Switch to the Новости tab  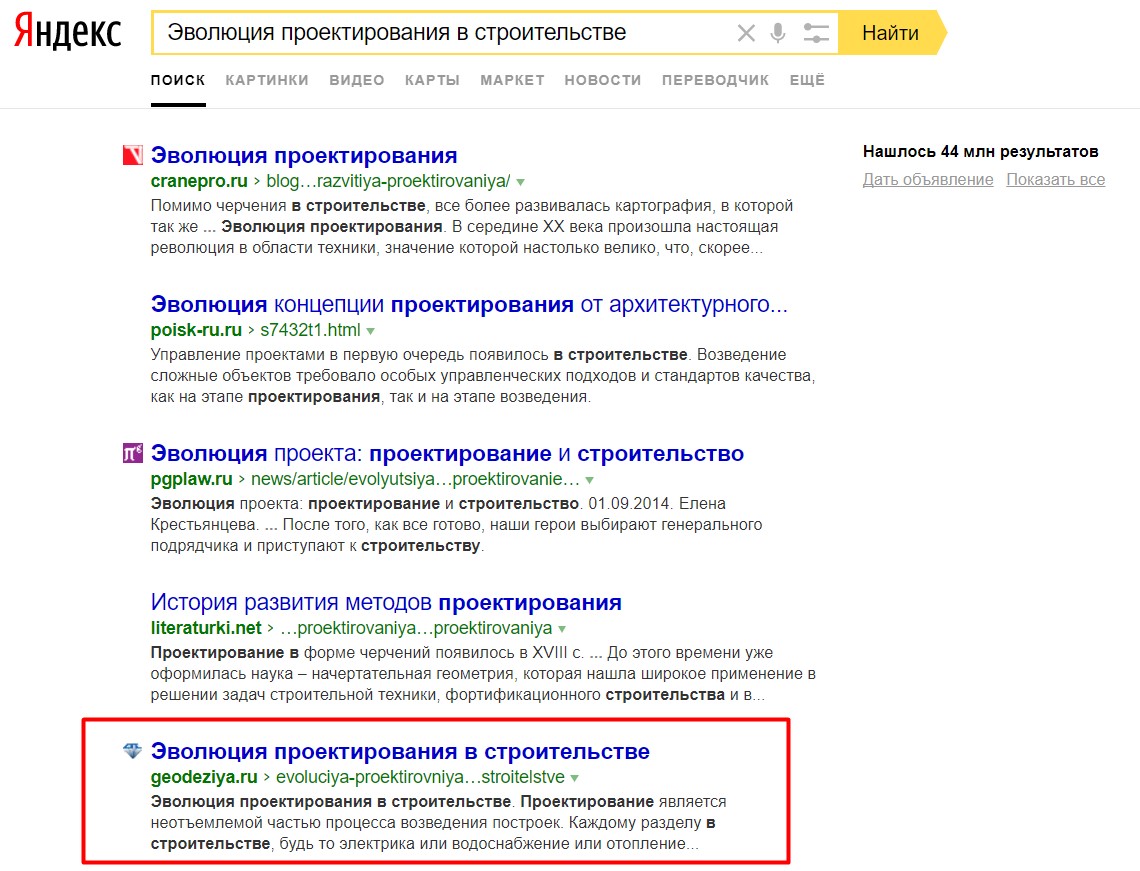[x=603, y=80]
